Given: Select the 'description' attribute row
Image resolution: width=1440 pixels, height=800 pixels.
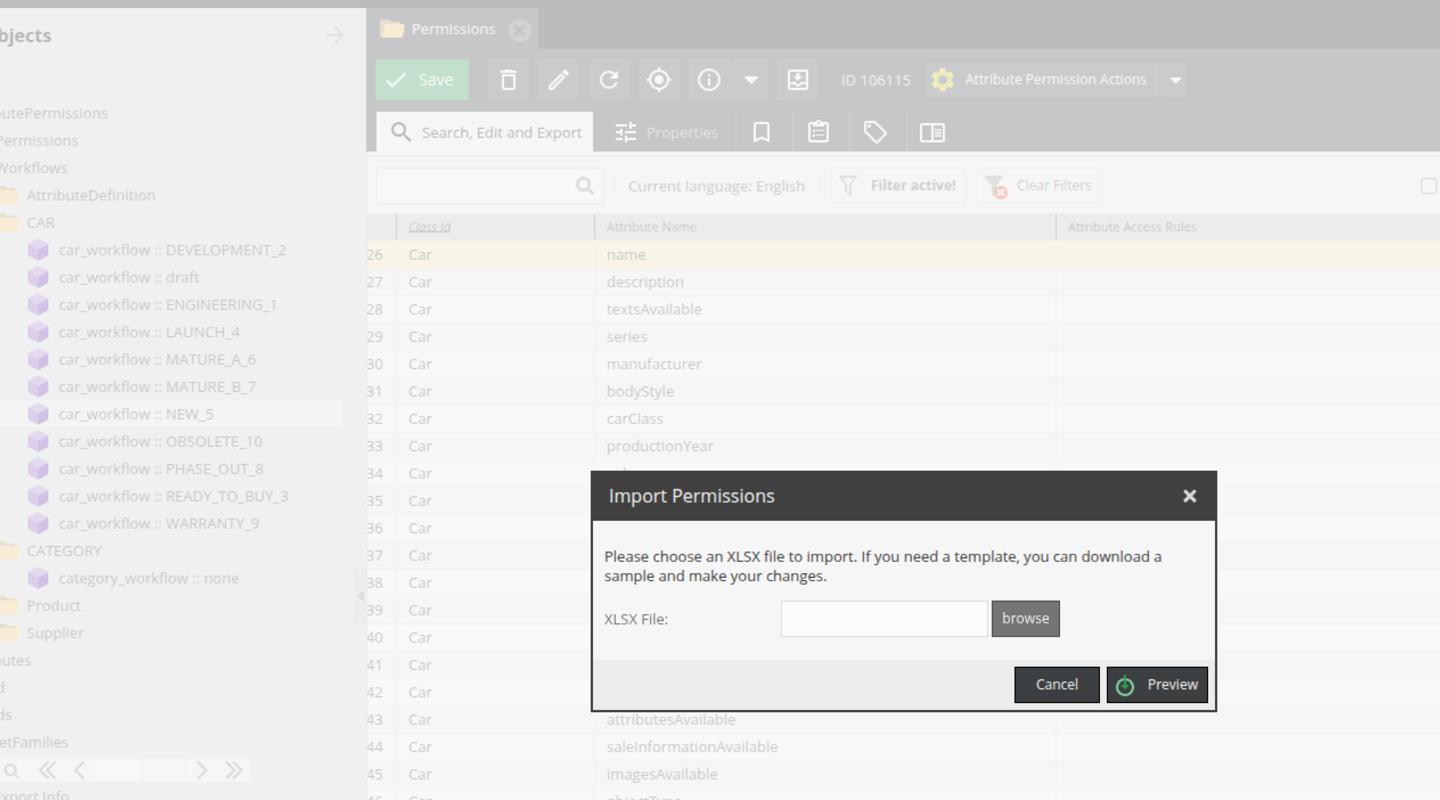Looking at the screenshot, I should click(x=903, y=282).
